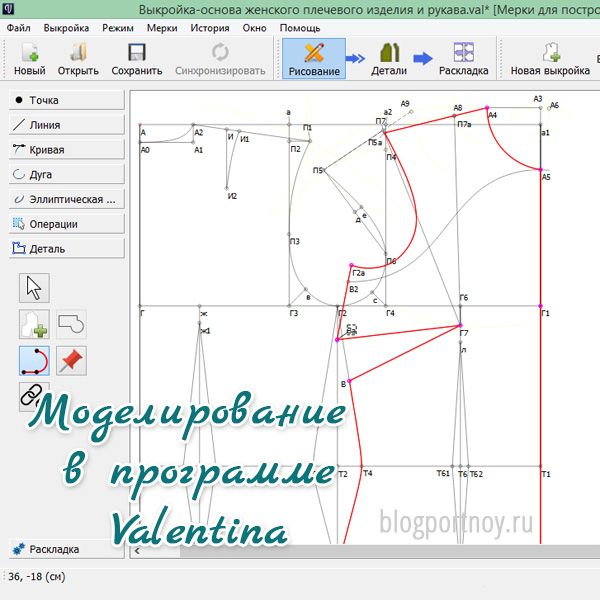600x600 pixels.
Task: Open the Режим menu
Action: click(x=118, y=28)
